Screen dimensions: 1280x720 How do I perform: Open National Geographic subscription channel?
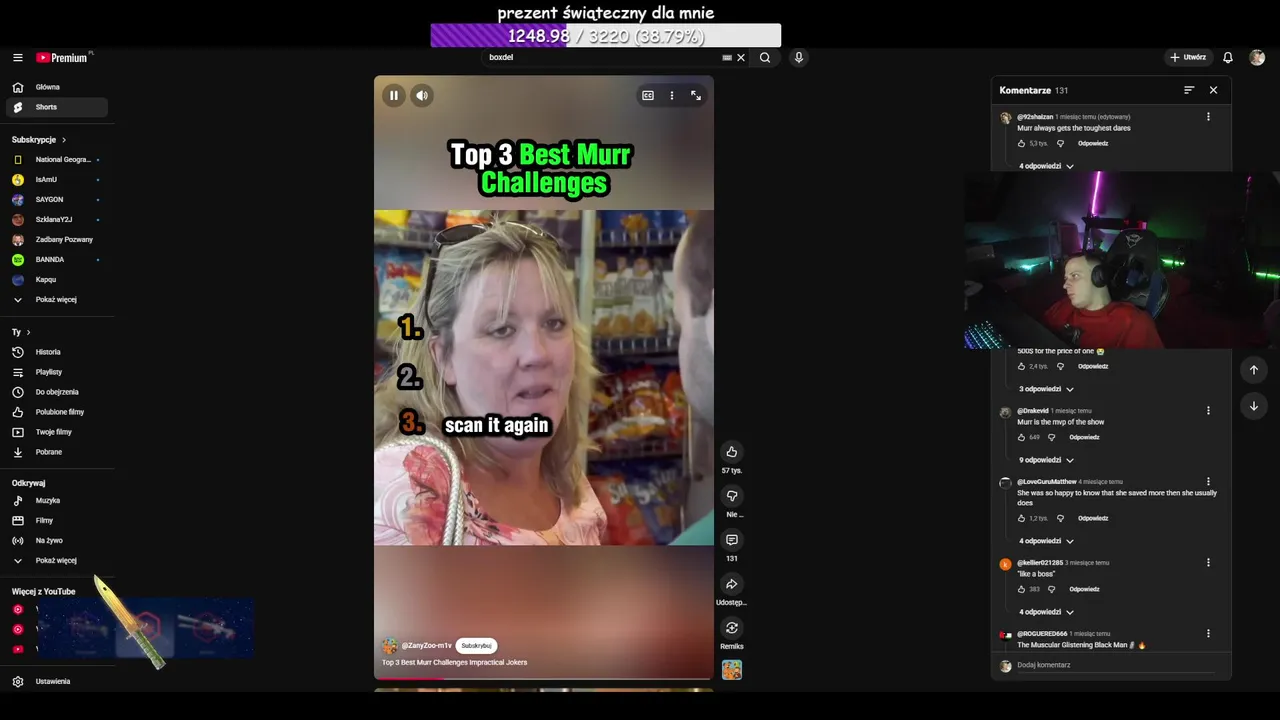[x=57, y=160]
